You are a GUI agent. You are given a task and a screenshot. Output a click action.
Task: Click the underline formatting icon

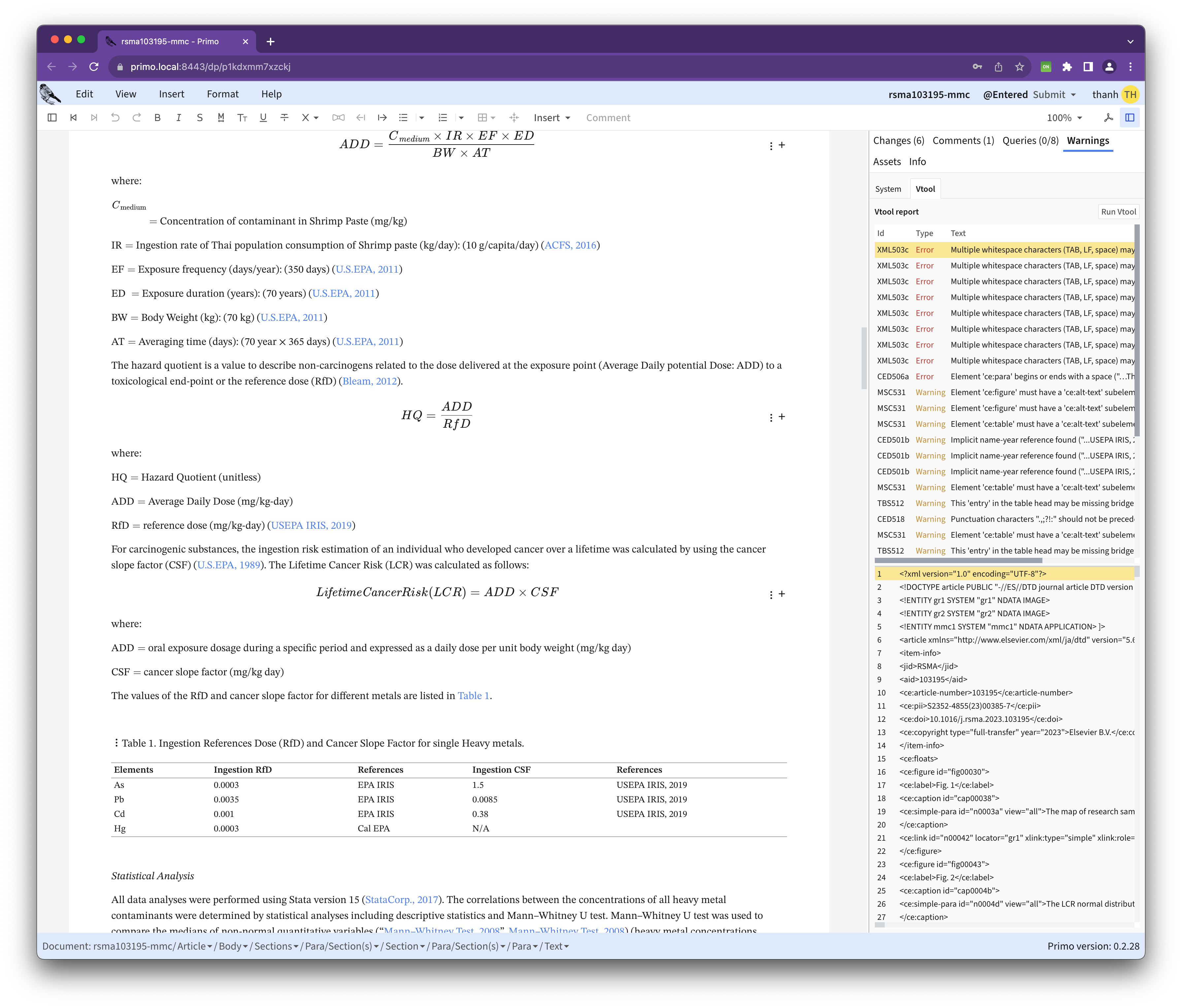point(263,118)
